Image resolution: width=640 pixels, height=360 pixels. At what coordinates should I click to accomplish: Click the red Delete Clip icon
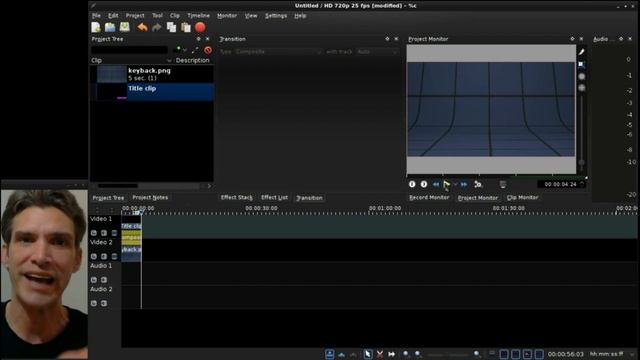(x=208, y=50)
